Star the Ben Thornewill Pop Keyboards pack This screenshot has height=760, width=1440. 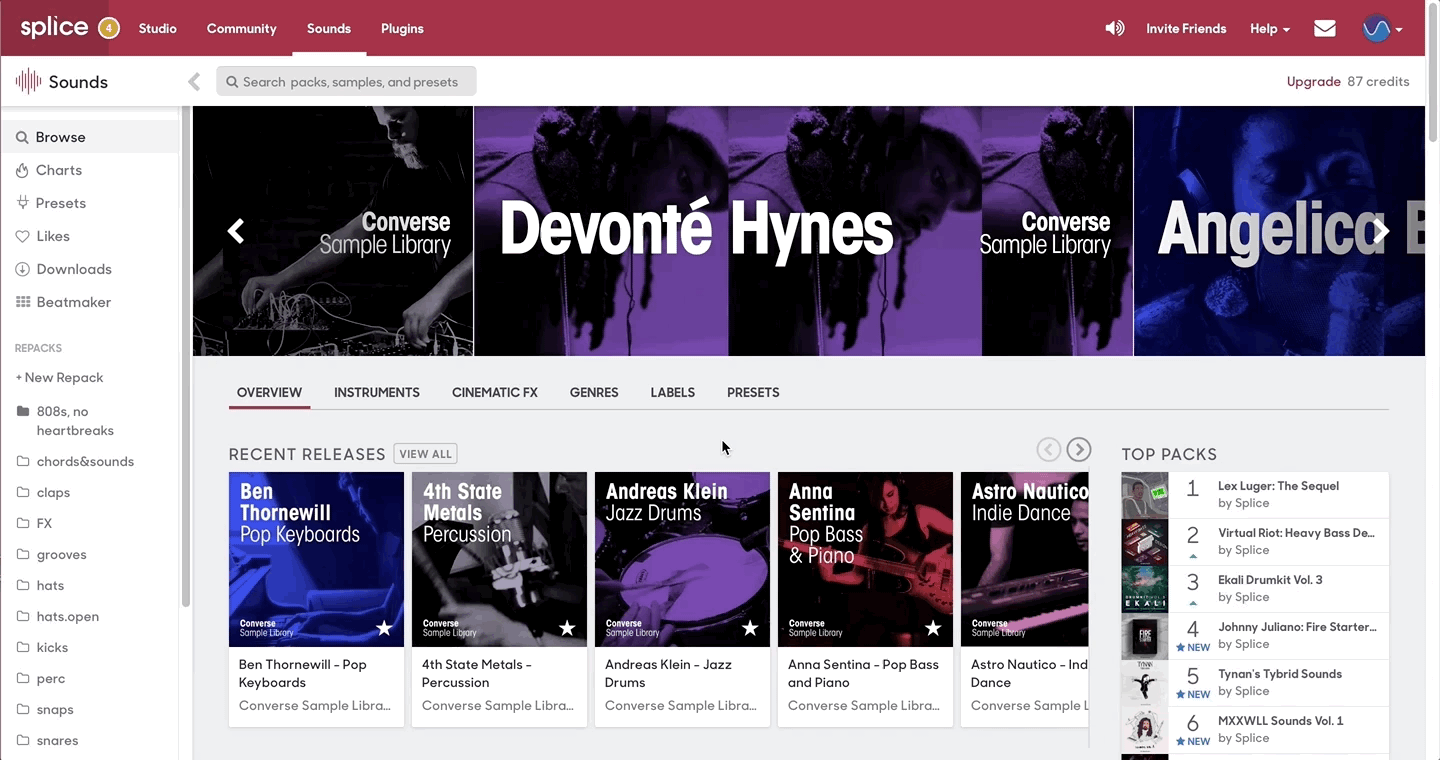coord(384,628)
